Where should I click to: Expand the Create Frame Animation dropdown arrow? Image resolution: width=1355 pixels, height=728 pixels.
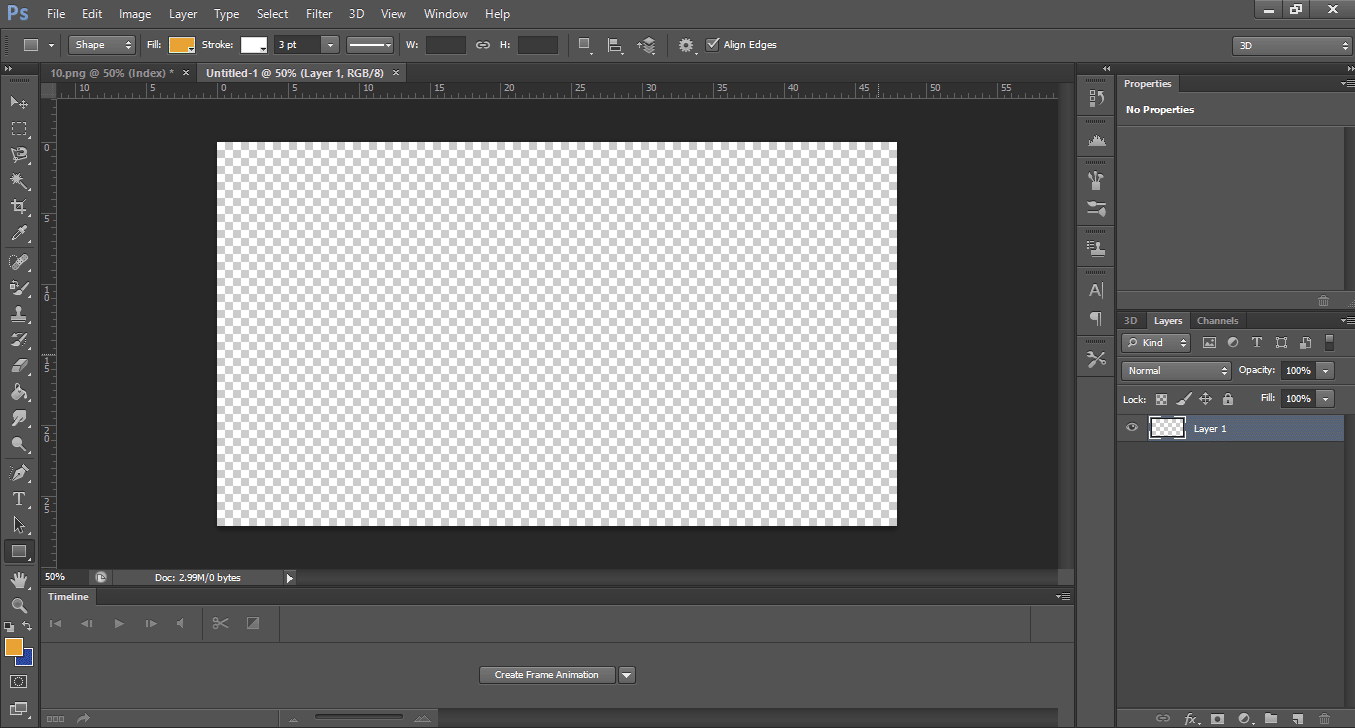627,675
